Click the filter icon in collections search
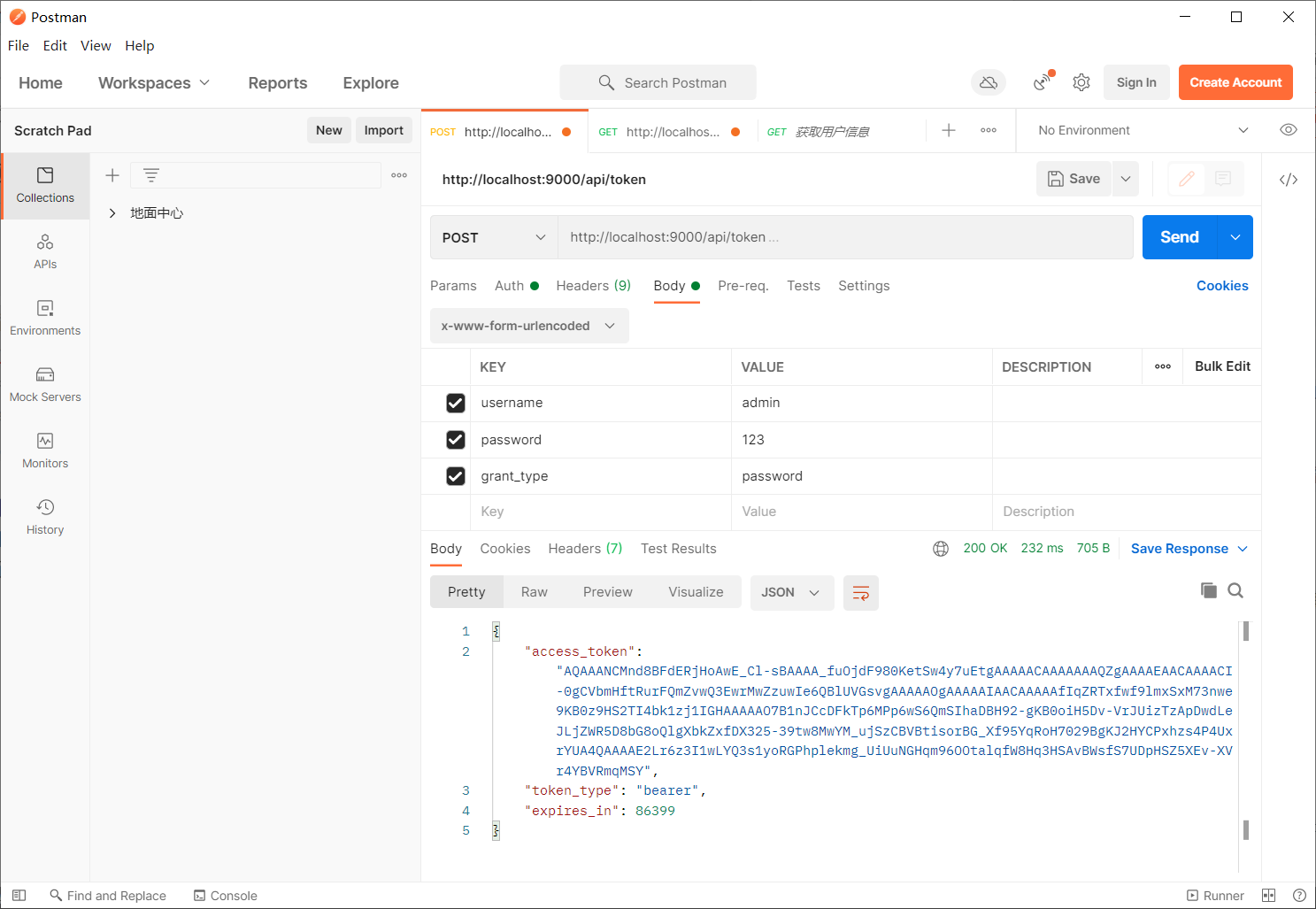1316x909 pixels. click(151, 175)
